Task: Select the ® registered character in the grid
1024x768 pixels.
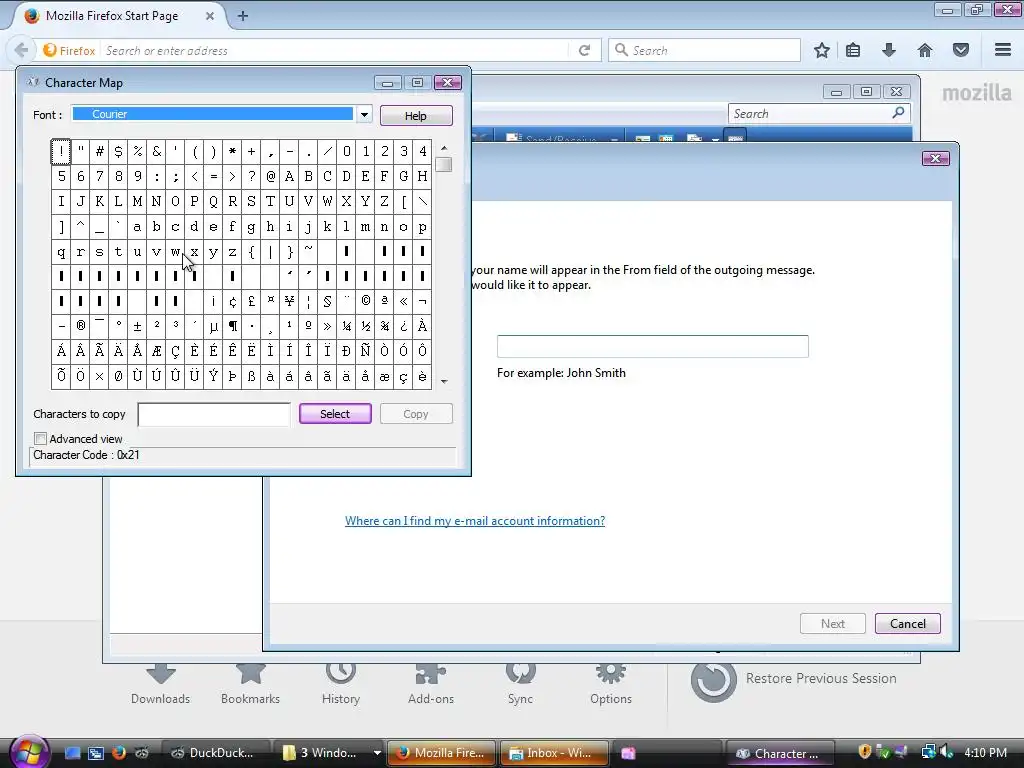Action: [x=80, y=326]
